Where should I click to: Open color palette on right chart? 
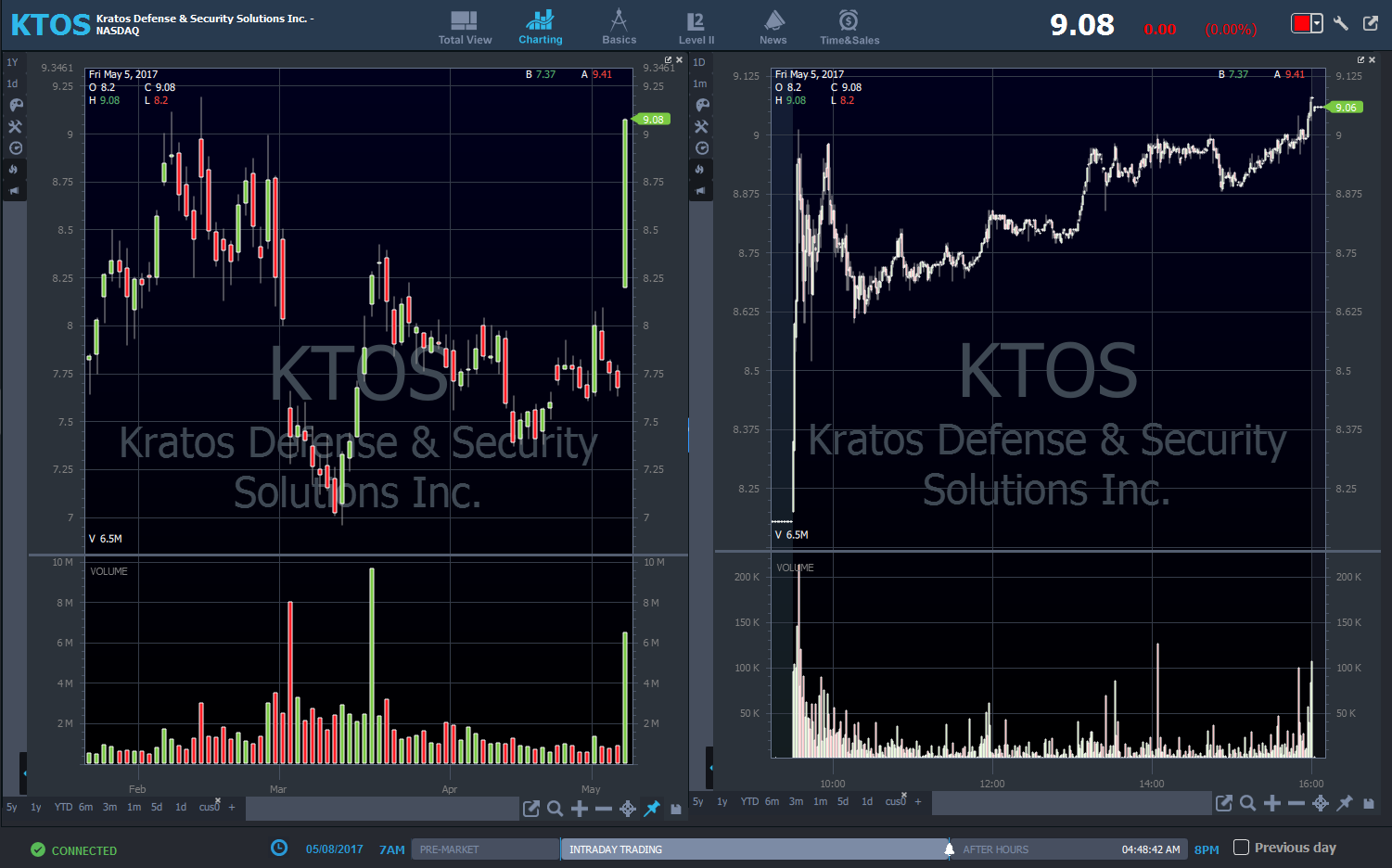tap(702, 105)
